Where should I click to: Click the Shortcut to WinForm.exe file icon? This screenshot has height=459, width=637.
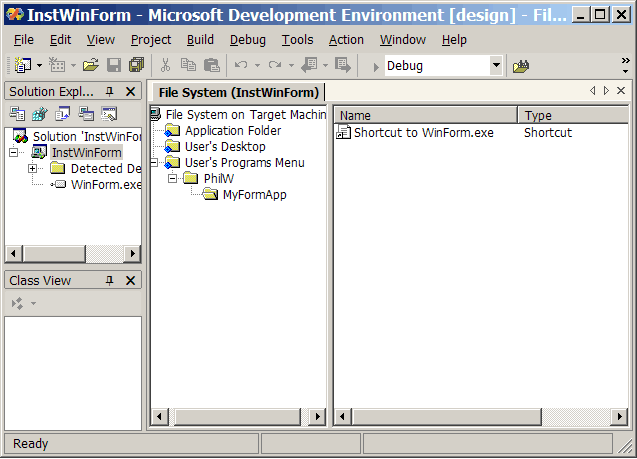[343, 133]
